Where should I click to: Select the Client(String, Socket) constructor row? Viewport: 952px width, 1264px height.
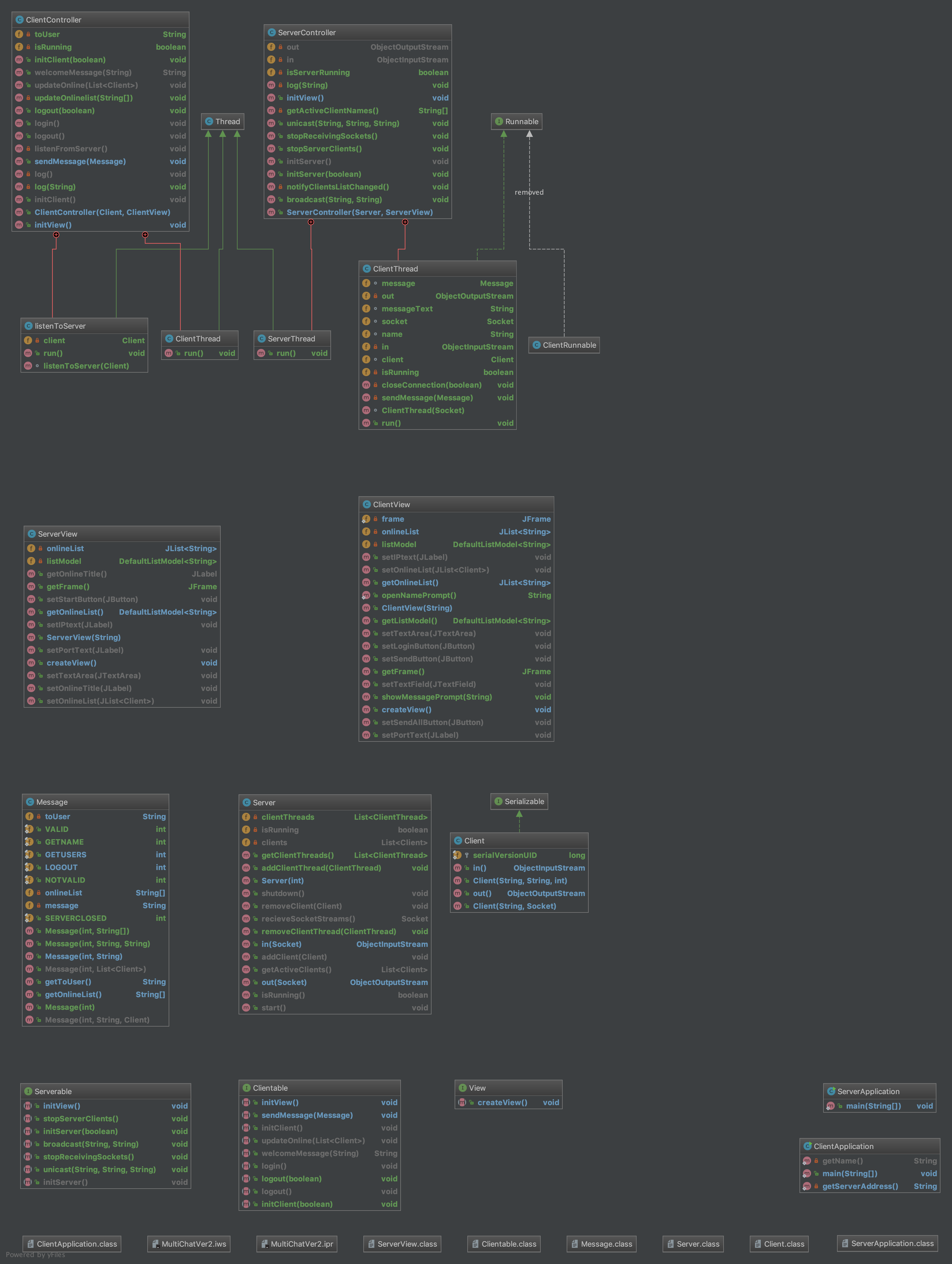519,906
